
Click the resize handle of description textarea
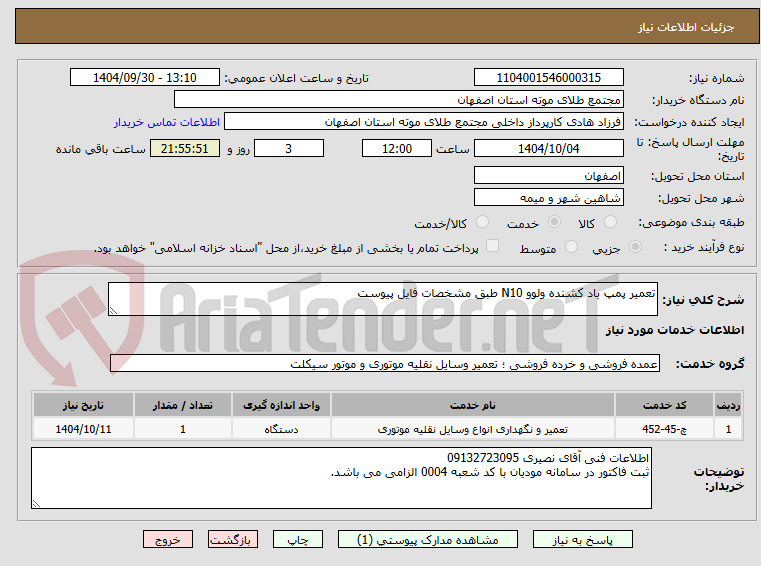[x=113, y=311]
